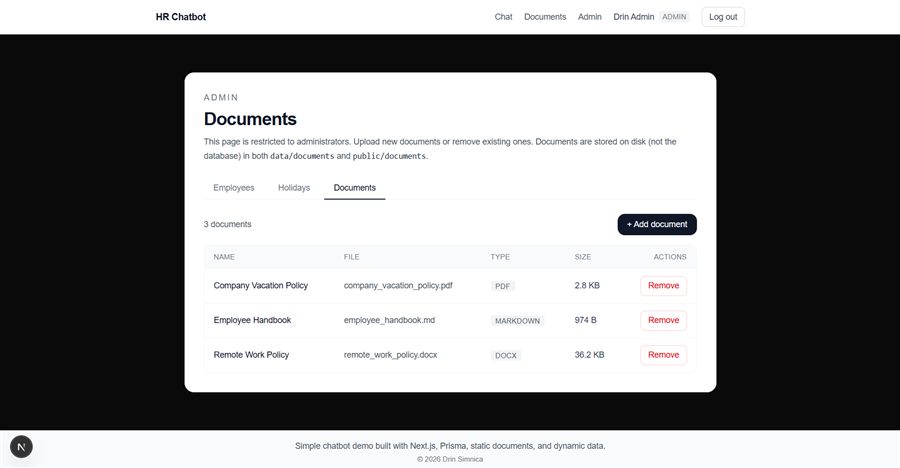Screen dimensions: 900x468
Task: Open the Next.js dev tools badge icon
Action: (x=21, y=447)
